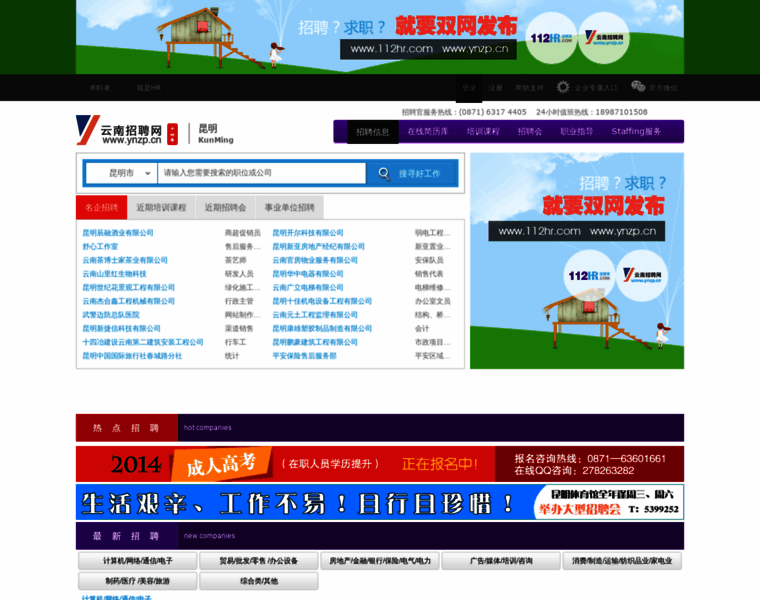Image resolution: width=760 pixels, height=600 pixels.
Task: Click the 帮助支持 link
Action: 529,88
